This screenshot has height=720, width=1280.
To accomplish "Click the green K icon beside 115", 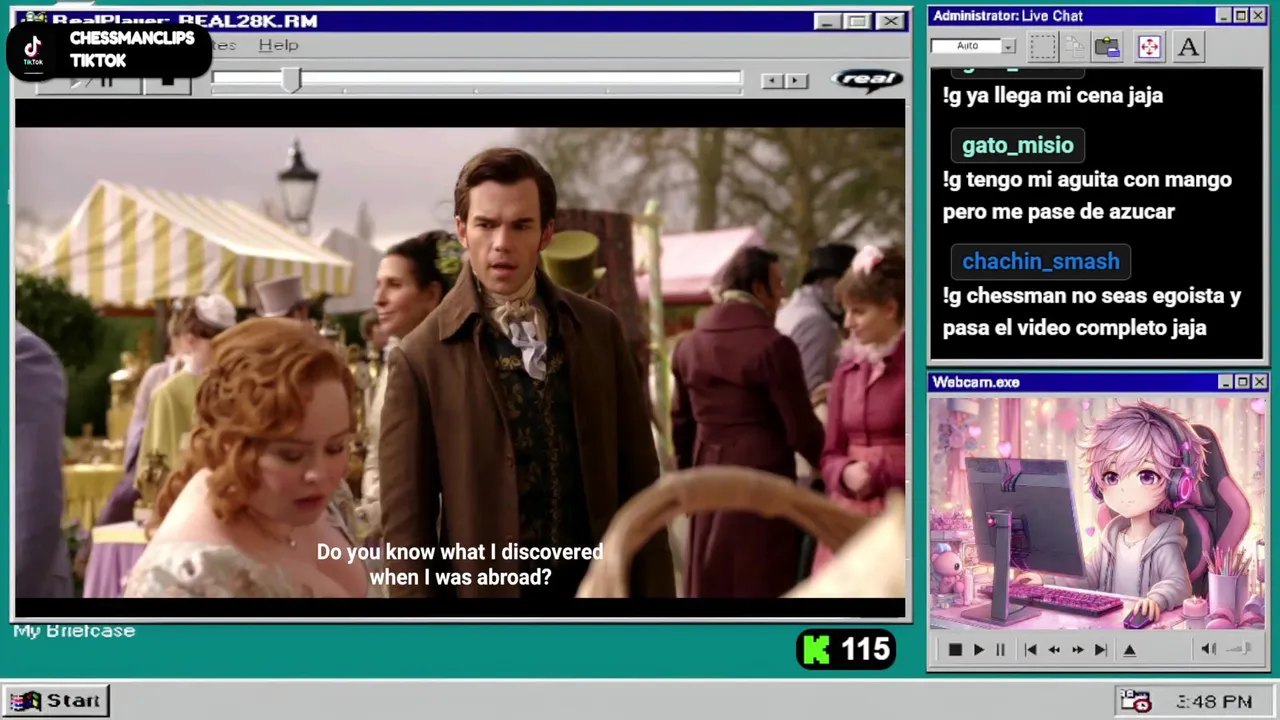I will pyautogui.click(x=817, y=650).
